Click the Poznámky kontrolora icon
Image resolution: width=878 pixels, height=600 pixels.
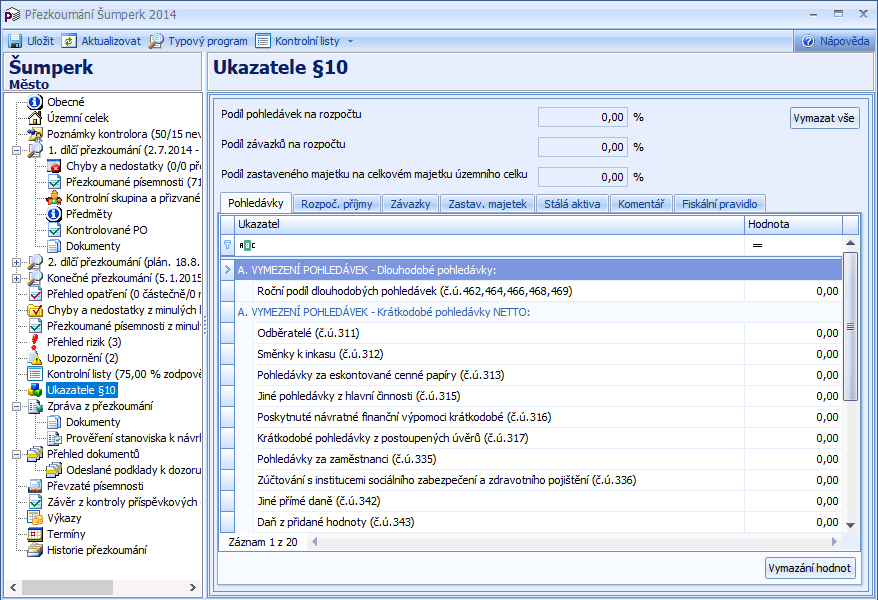pos(35,134)
